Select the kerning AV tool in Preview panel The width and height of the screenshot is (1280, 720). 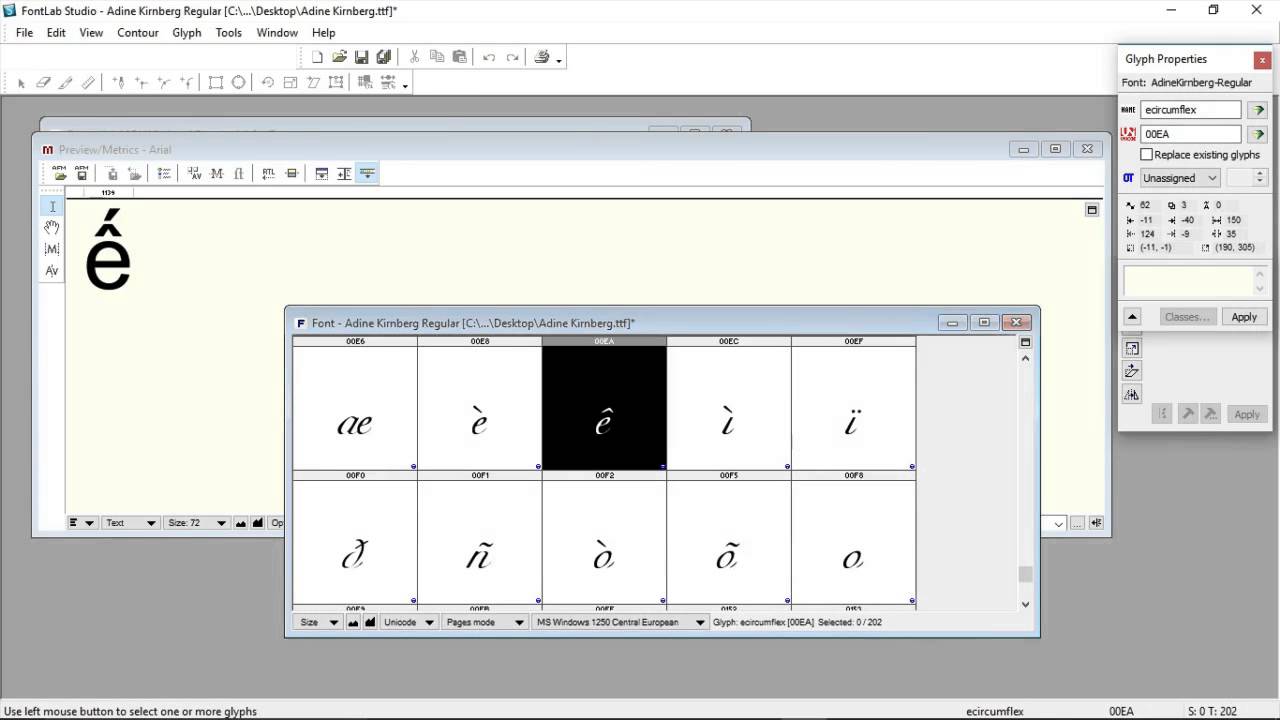click(52, 271)
